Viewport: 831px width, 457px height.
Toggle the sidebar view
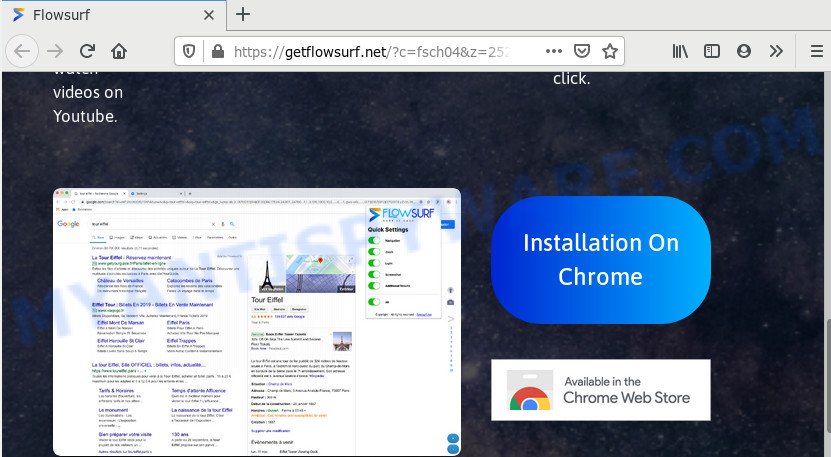pos(712,51)
